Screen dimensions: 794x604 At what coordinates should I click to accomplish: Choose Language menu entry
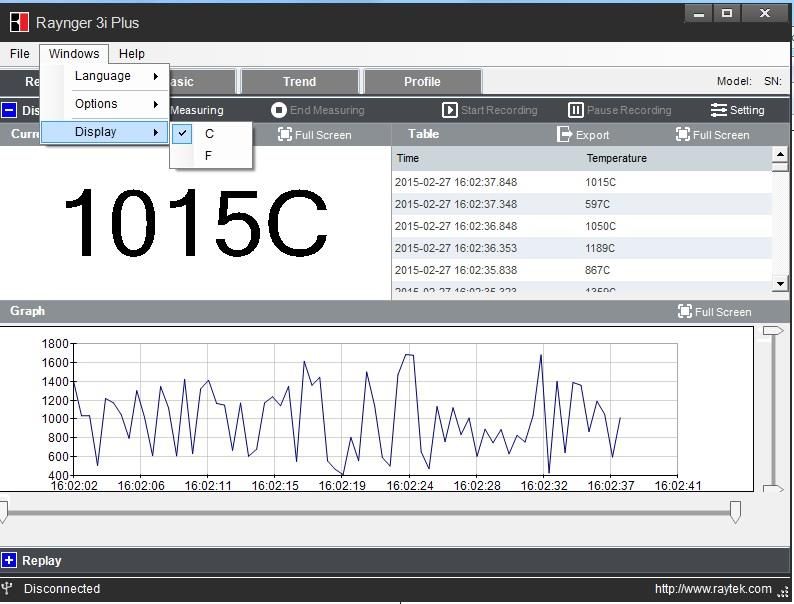104,76
